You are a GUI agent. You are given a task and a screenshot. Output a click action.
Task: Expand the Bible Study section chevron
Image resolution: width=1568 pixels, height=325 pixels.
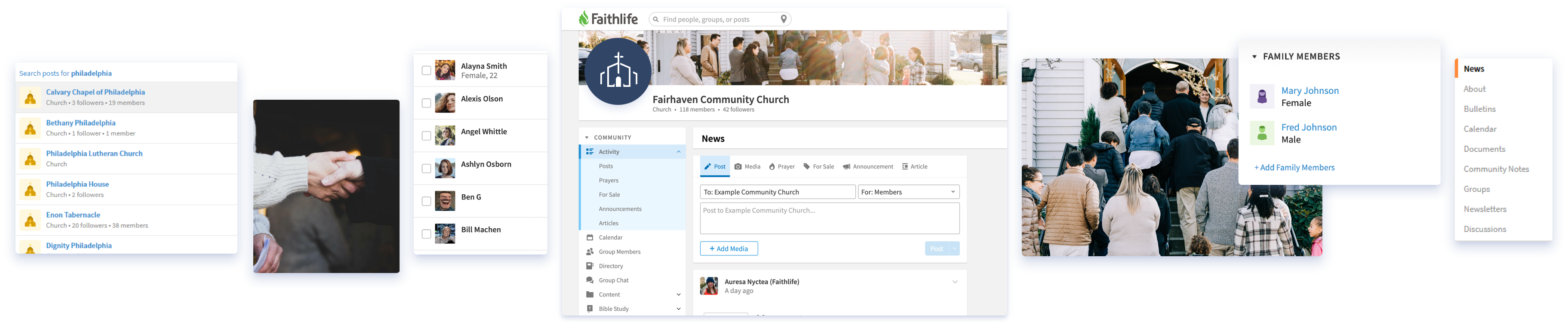tap(678, 309)
